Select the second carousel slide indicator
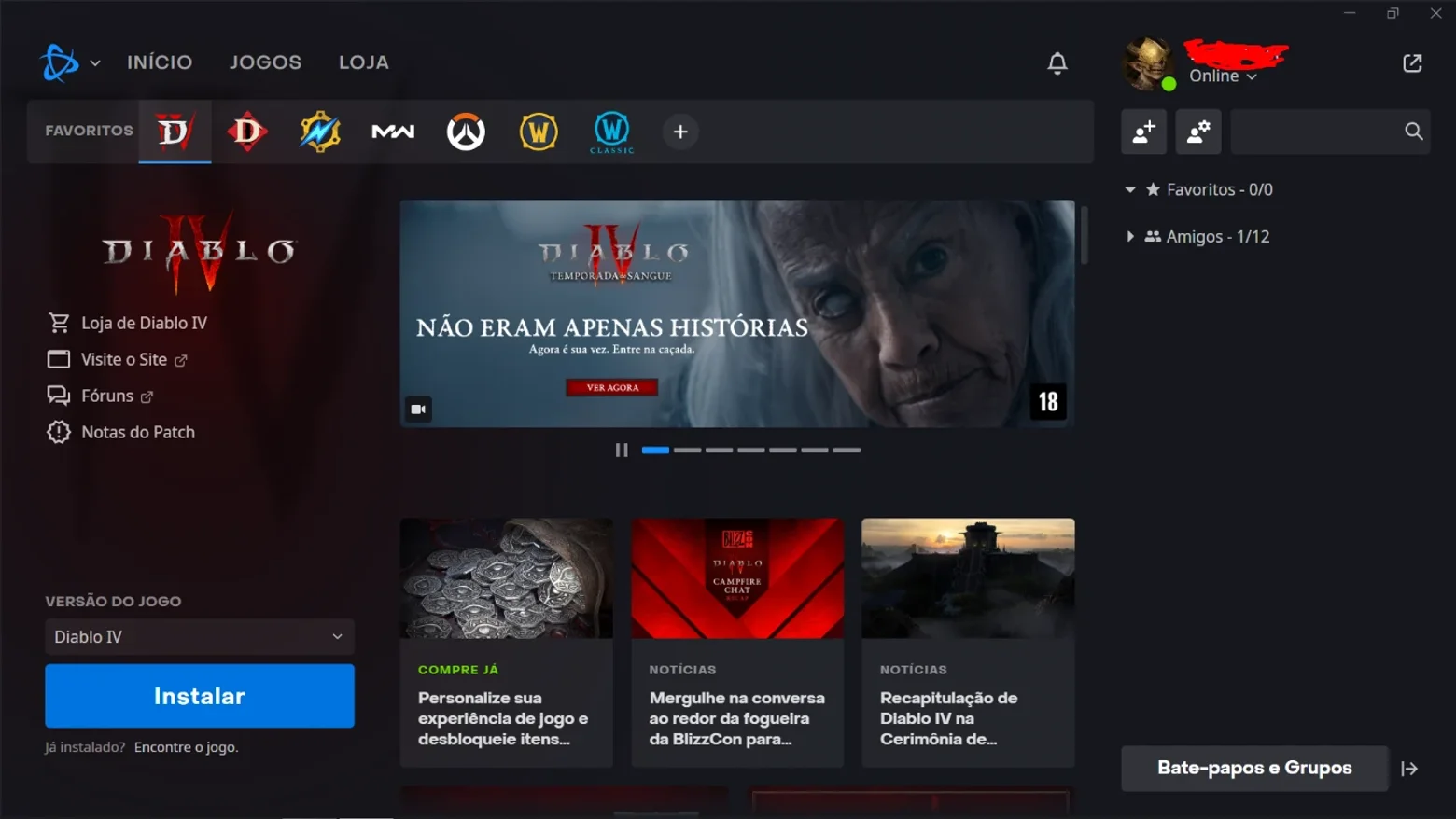 [687, 450]
